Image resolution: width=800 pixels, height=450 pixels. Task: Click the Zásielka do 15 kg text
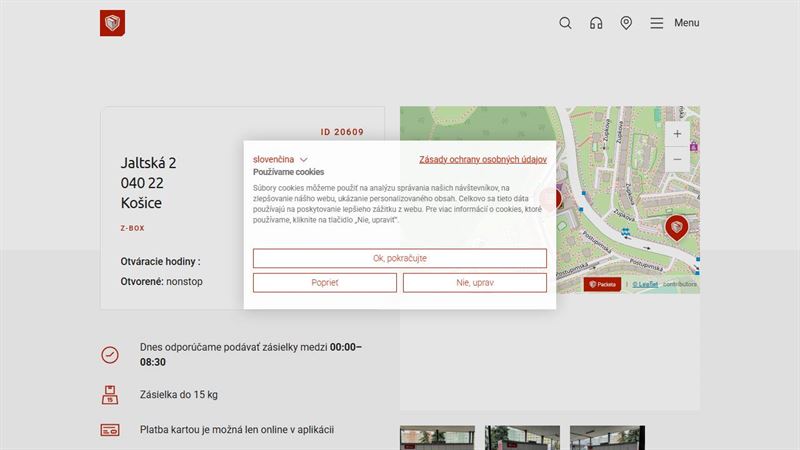[179, 395]
